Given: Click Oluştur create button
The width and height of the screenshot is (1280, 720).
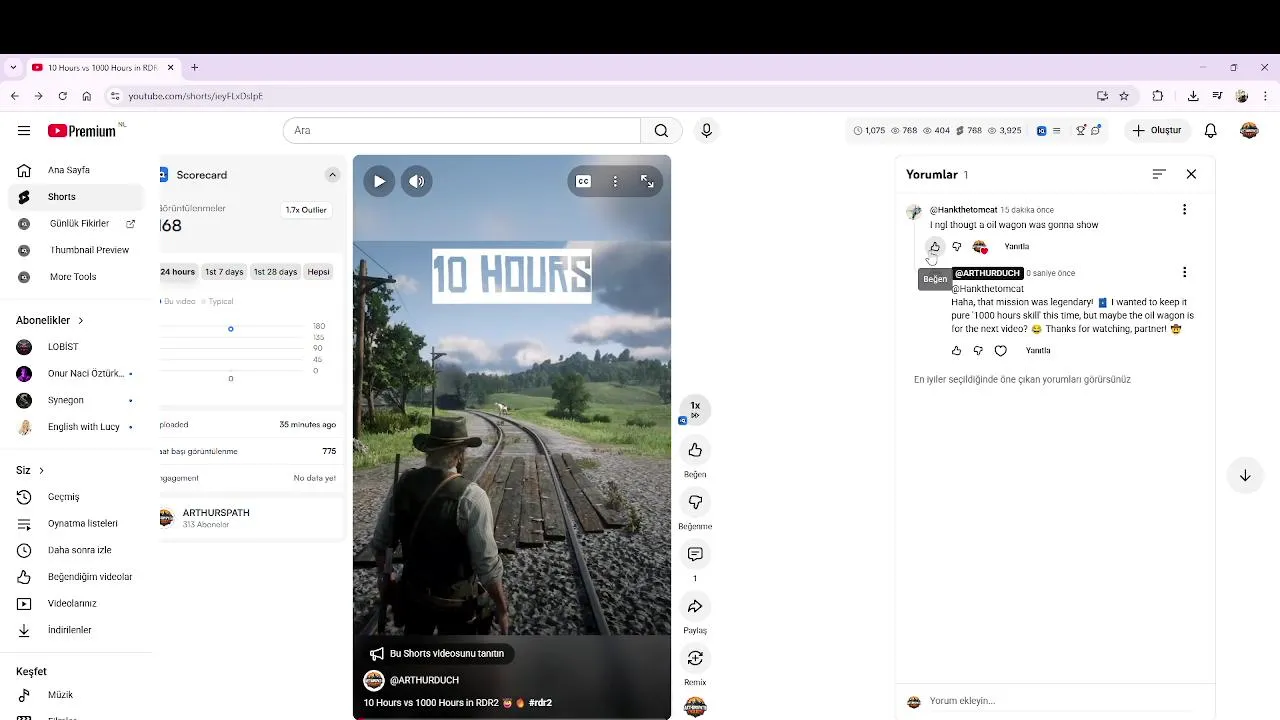Looking at the screenshot, I should point(1157,131).
